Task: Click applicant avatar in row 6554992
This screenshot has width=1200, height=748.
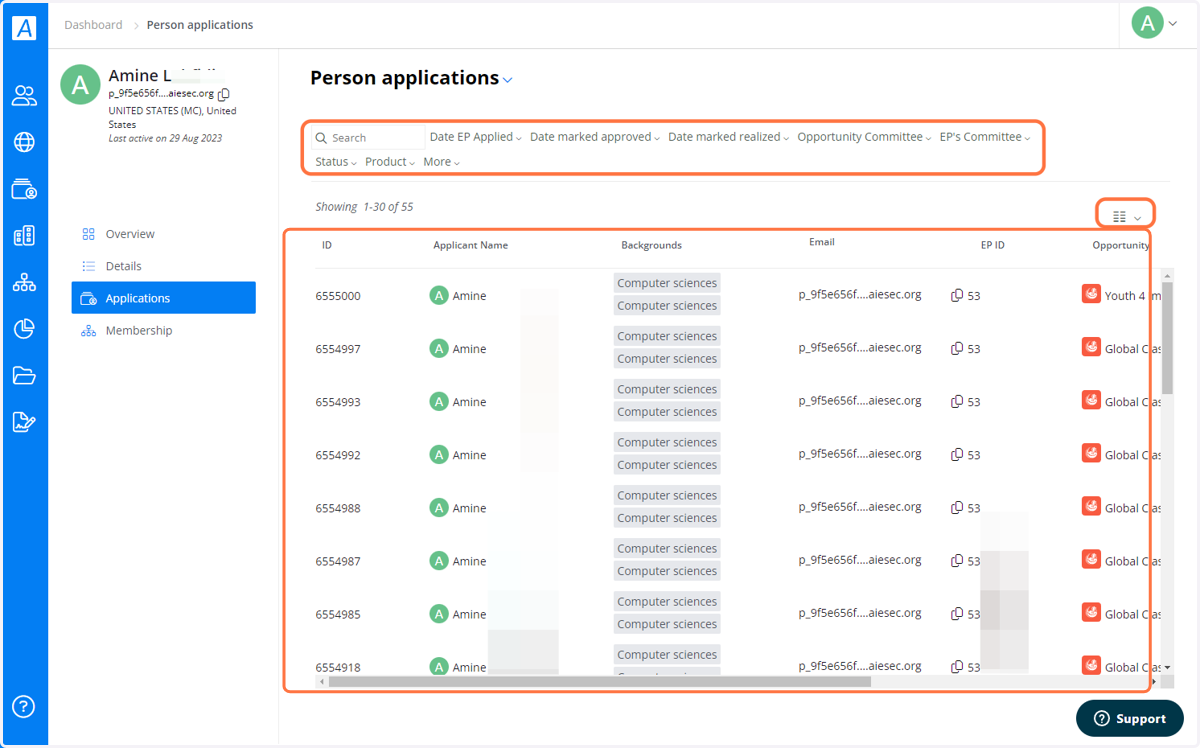Action: coord(439,454)
